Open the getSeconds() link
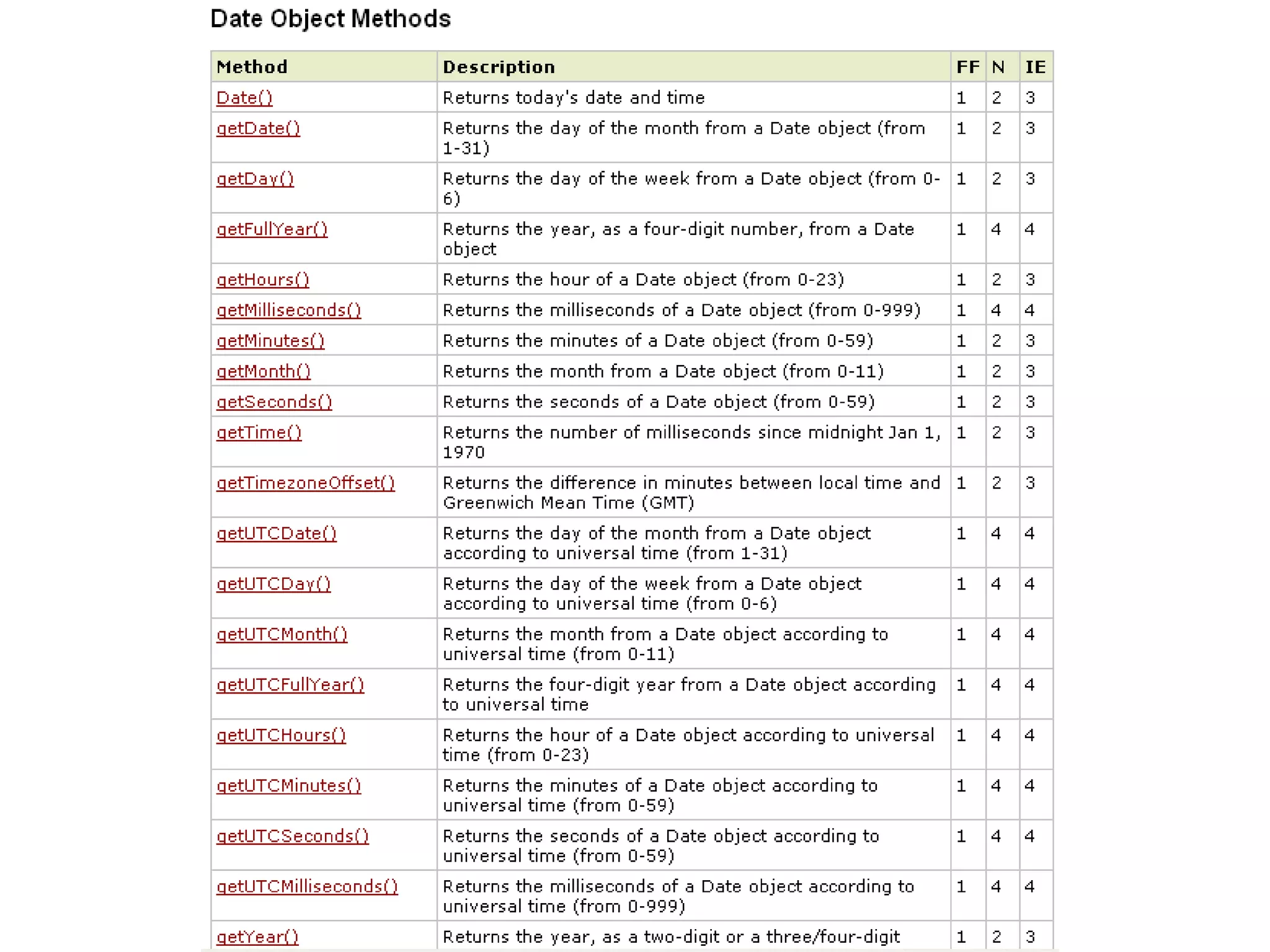 click(x=274, y=402)
